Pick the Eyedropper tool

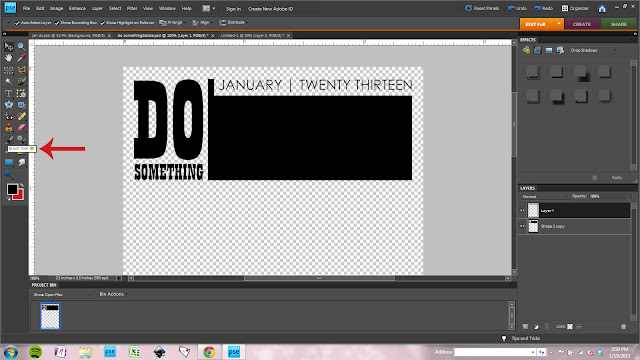click(21, 58)
